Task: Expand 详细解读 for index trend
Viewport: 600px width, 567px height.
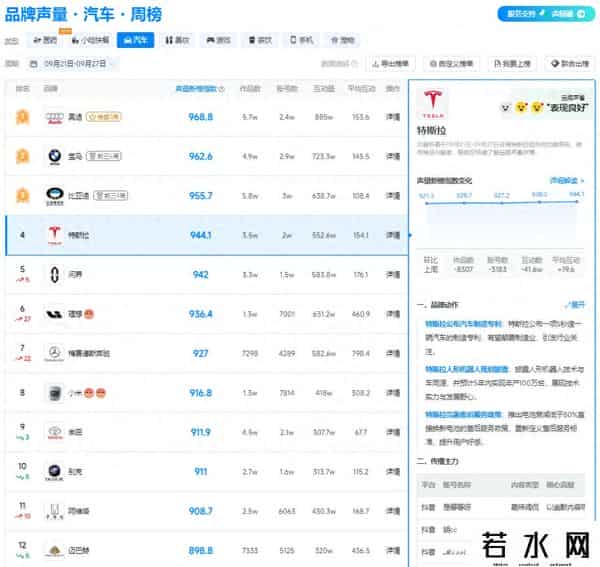Action: pyautogui.click(x=568, y=180)
